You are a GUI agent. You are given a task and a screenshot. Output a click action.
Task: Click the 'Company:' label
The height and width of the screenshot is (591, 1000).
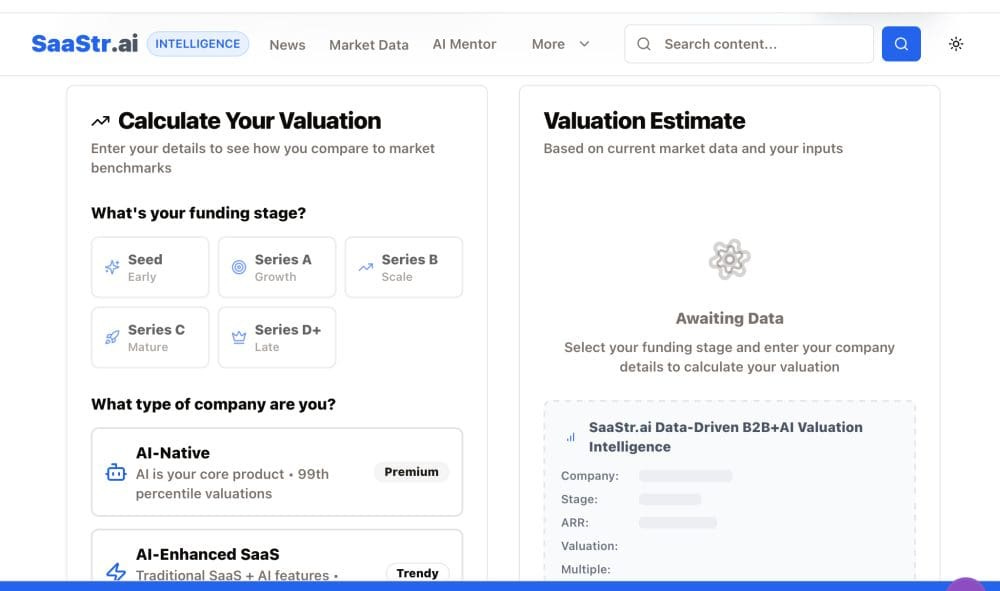coord(589,476)
